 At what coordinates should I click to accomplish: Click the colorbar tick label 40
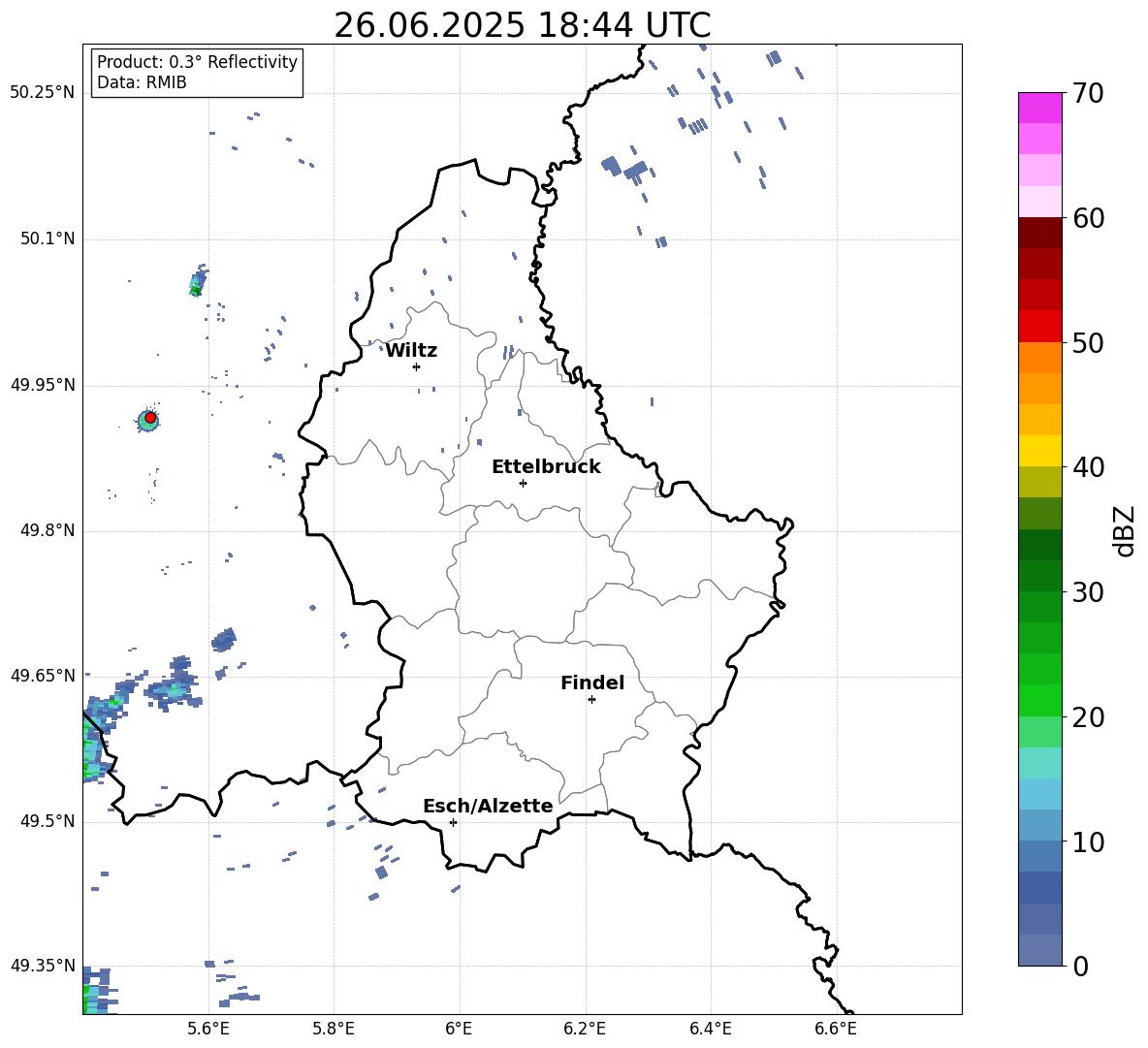pyautogui.click(x=1087, y=467)
